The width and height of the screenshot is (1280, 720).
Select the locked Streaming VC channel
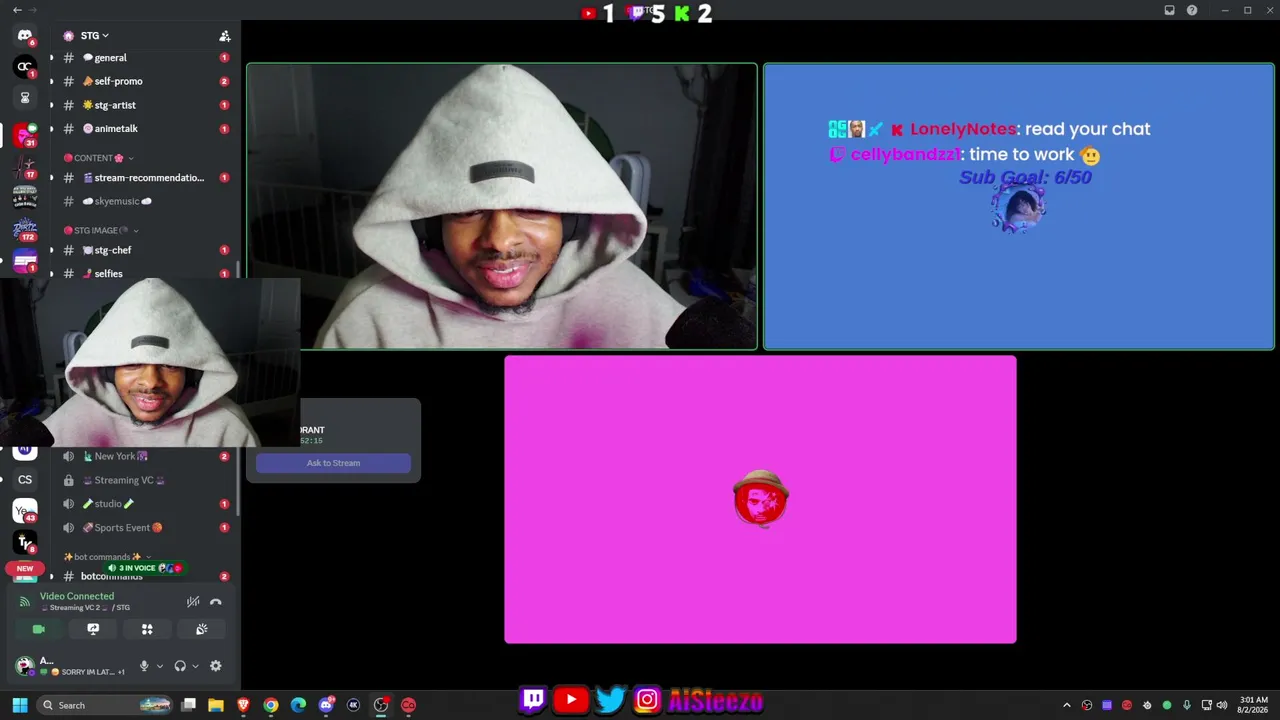144,480
